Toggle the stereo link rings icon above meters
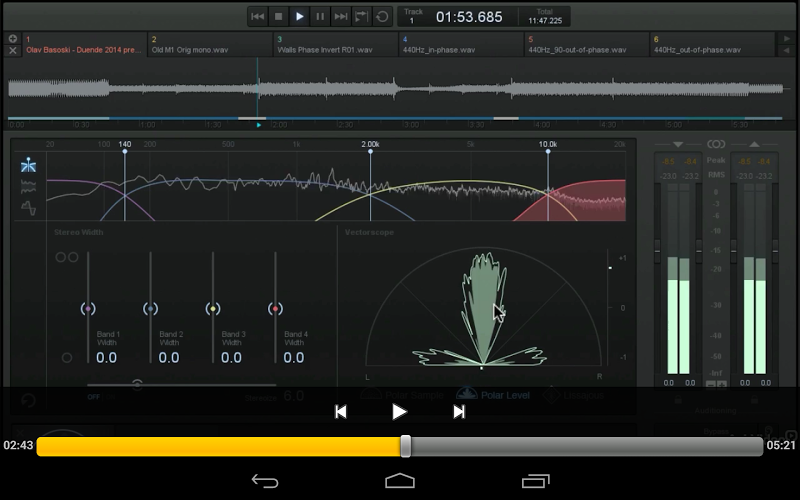Screen dimensions: 800x500 [x=716, y=144]
